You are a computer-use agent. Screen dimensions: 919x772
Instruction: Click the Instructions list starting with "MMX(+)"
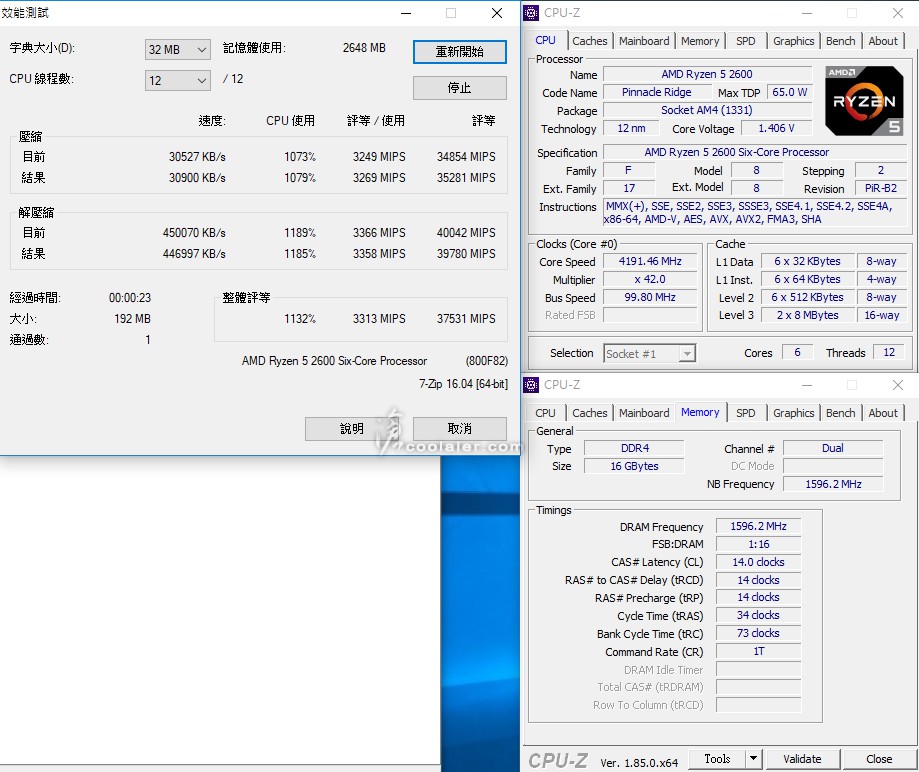pyautogui.click(x=755, y=212)
